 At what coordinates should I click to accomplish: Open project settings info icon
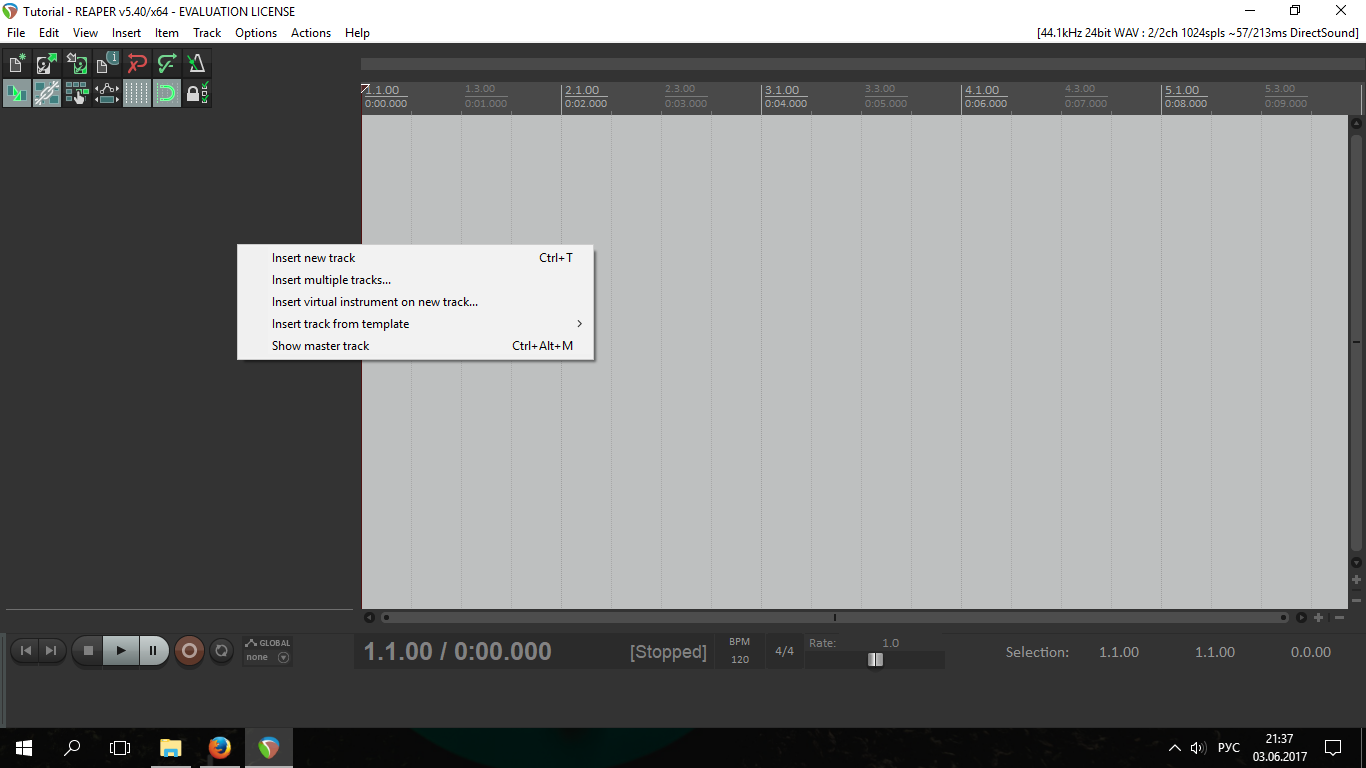[x=107, y=64]
